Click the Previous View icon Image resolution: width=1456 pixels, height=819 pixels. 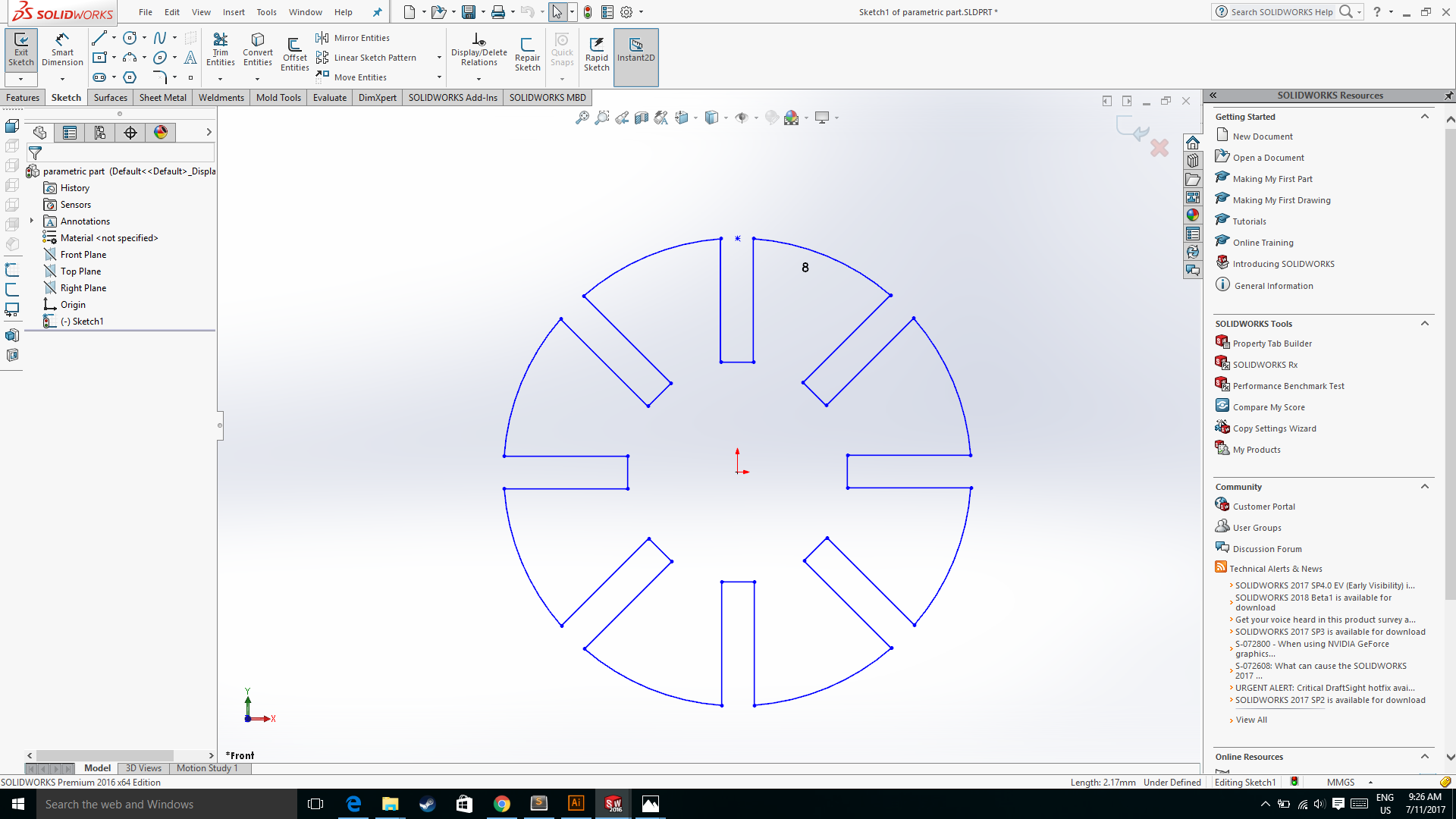click(621, 118)
